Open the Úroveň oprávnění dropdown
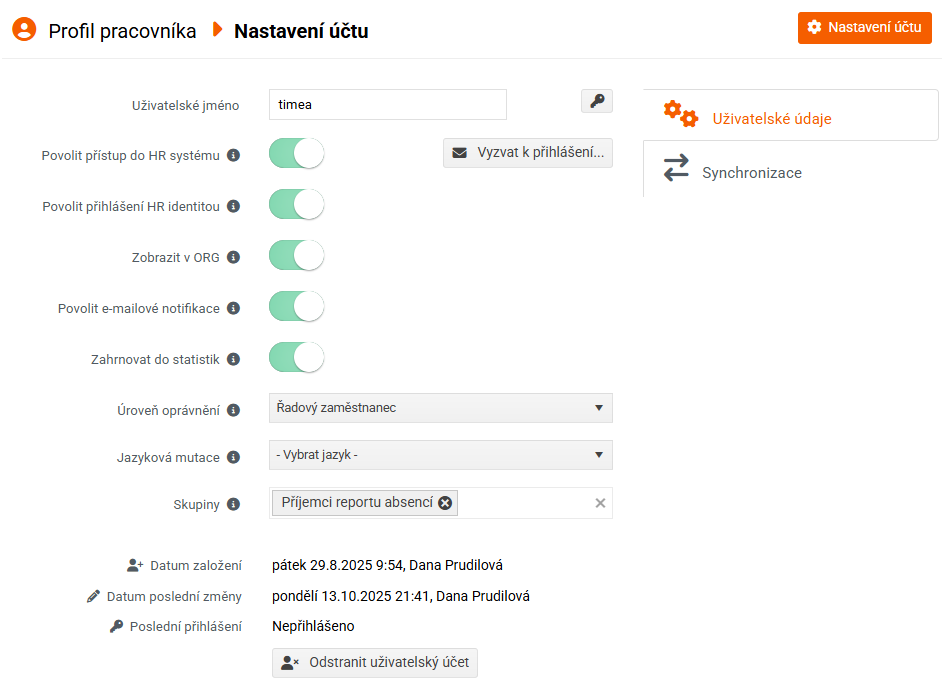The width and height of the screenshot is (947, 682). [x=440, y=408]
